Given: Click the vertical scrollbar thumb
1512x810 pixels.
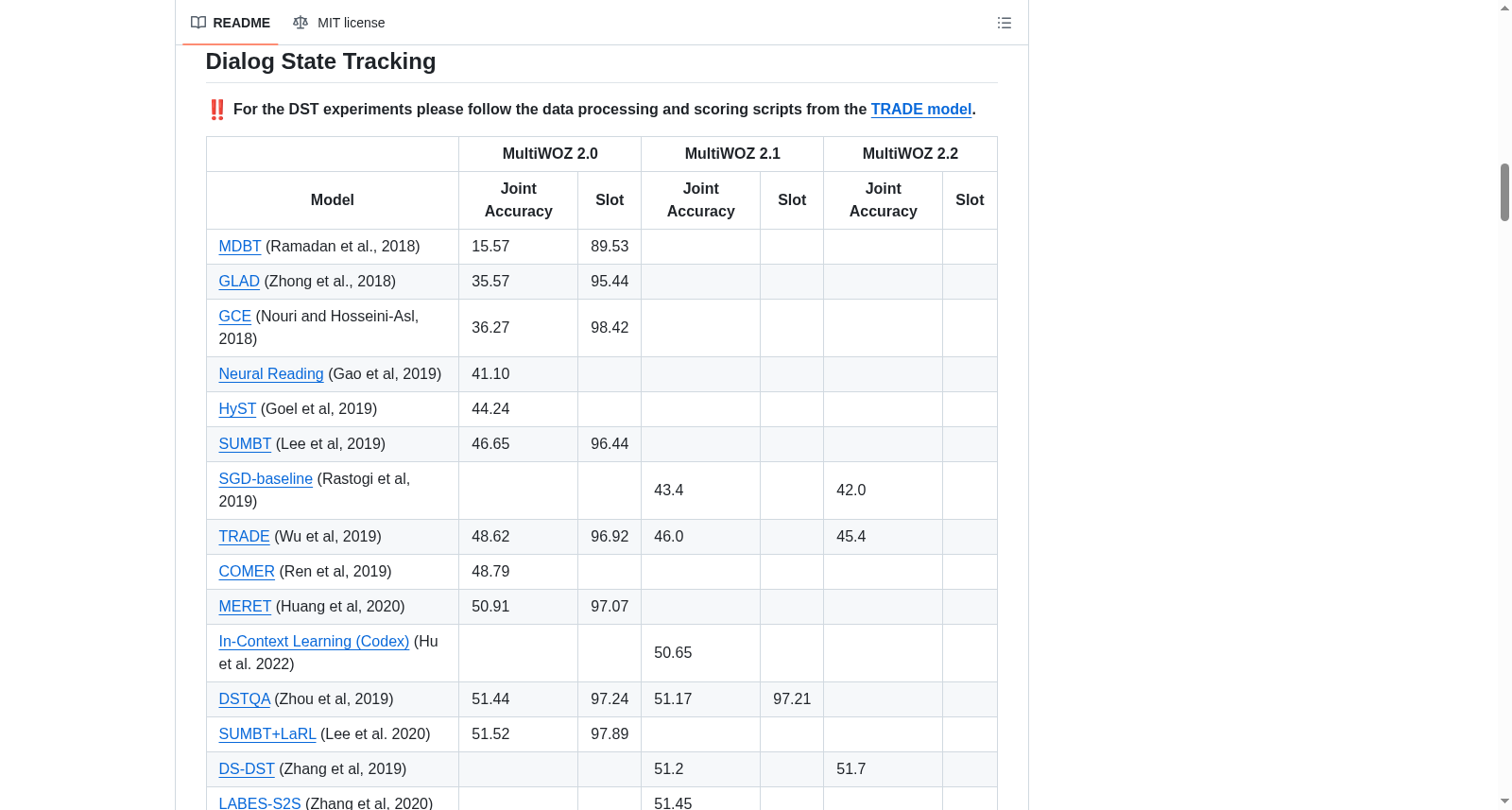Looking at the screenshot, I should click(x=1504, y=192).
